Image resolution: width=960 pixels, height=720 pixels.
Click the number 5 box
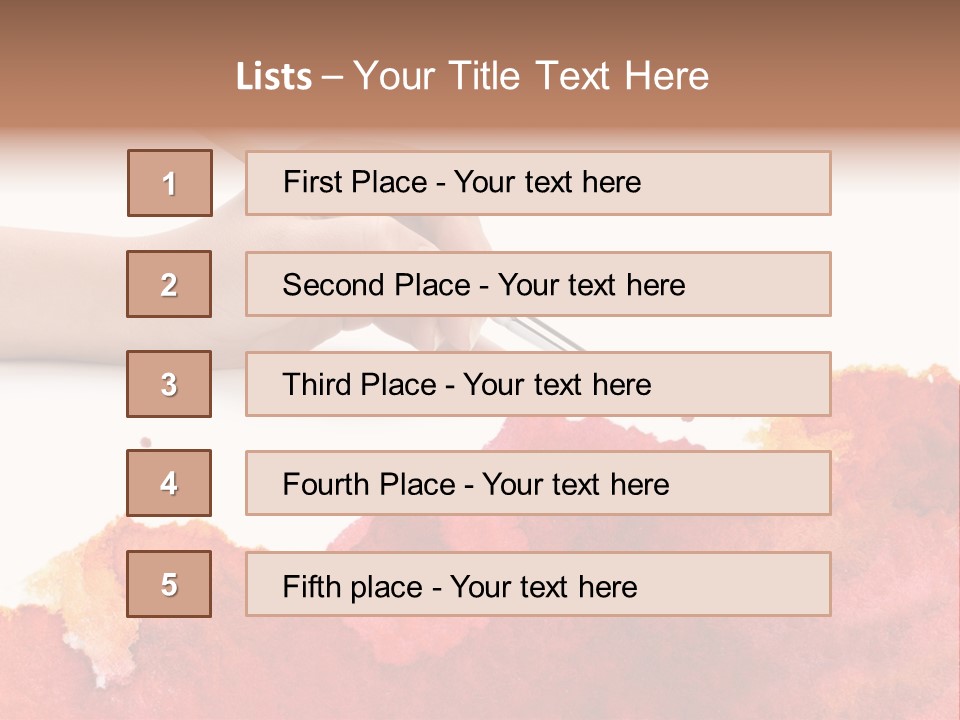coord(169,584)
